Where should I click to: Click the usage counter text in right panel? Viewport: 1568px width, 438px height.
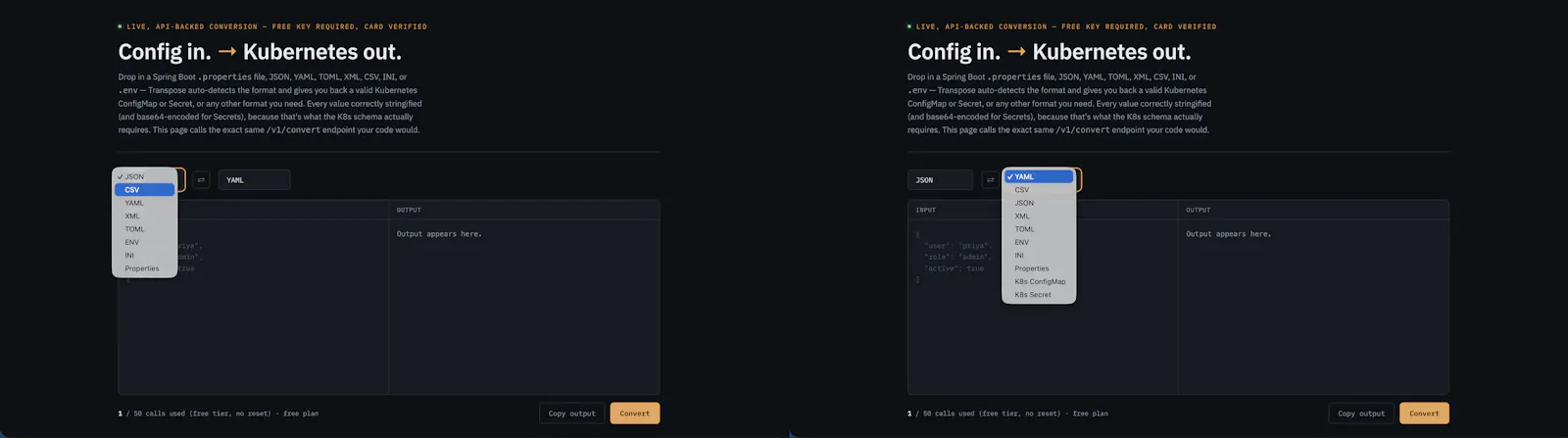click(1007, 414)
